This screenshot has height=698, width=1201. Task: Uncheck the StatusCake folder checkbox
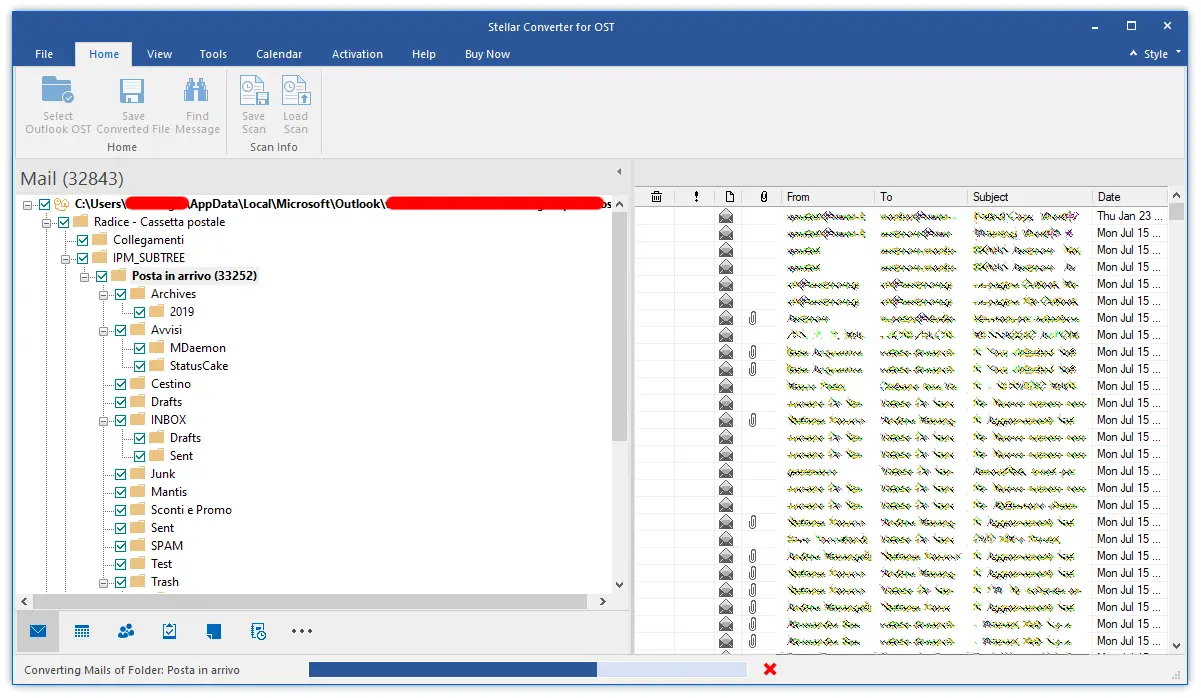(139, 366)
